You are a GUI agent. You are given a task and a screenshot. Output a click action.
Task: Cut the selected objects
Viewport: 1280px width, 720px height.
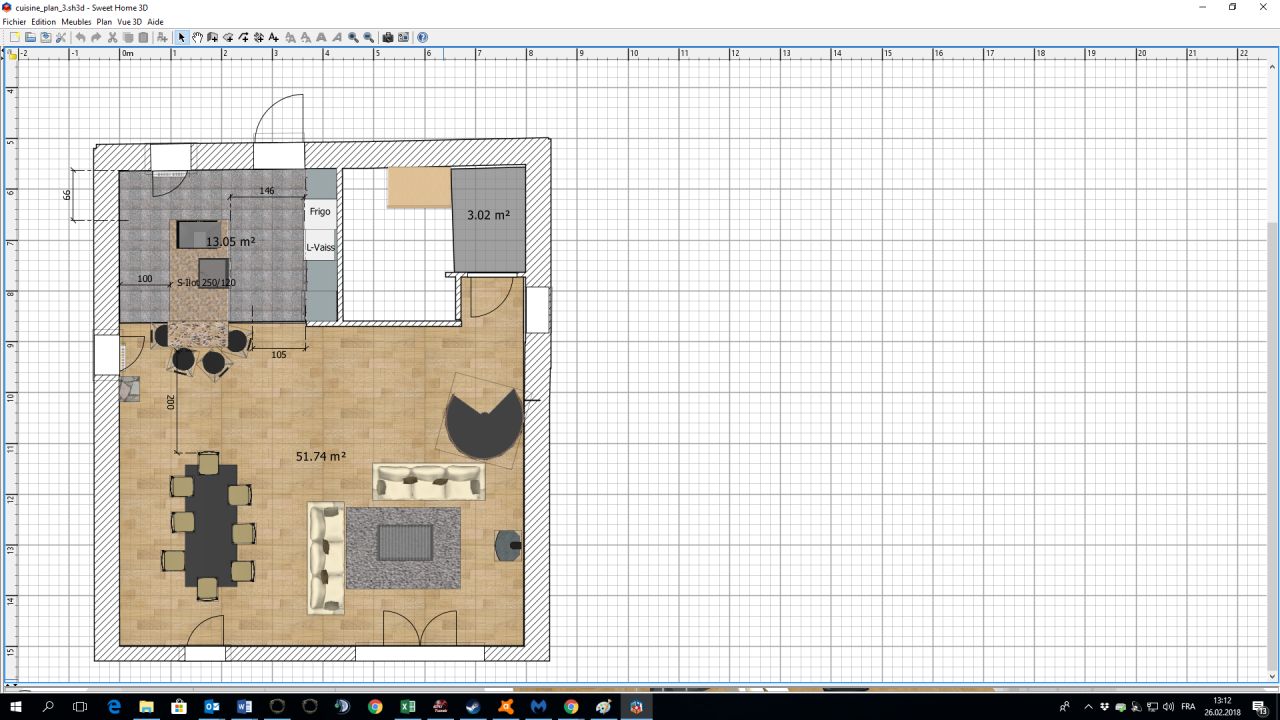click(x=112, y=37)
